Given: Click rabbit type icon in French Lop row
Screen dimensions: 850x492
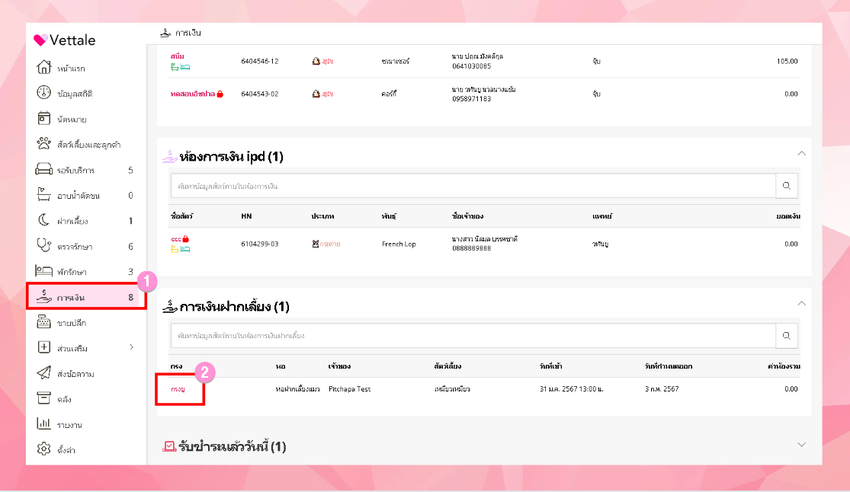Looking at the screenshot, I should click(x=315, y=244).
